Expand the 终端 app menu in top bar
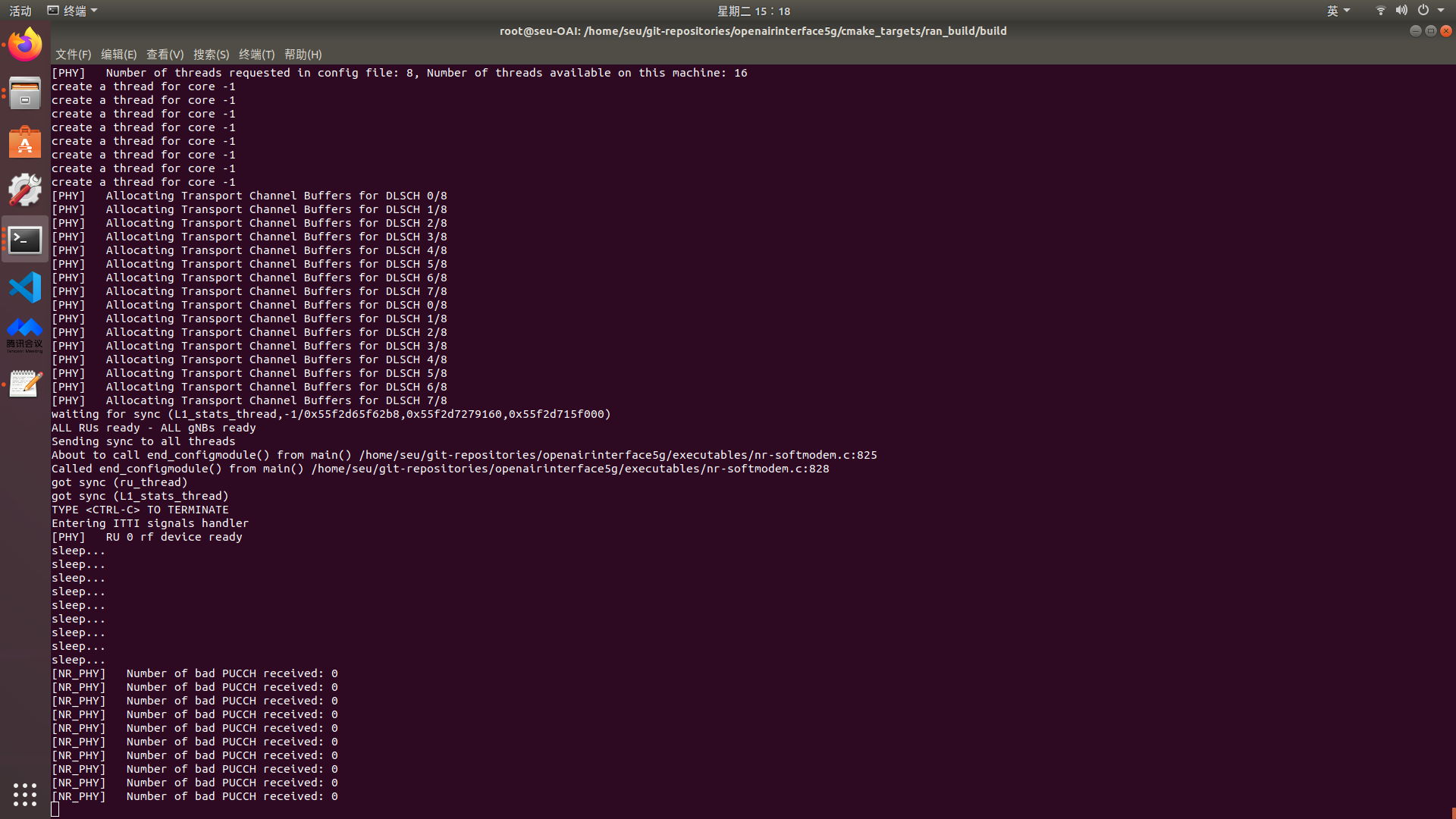The image size is (1456, 819). tap(73, 11)
